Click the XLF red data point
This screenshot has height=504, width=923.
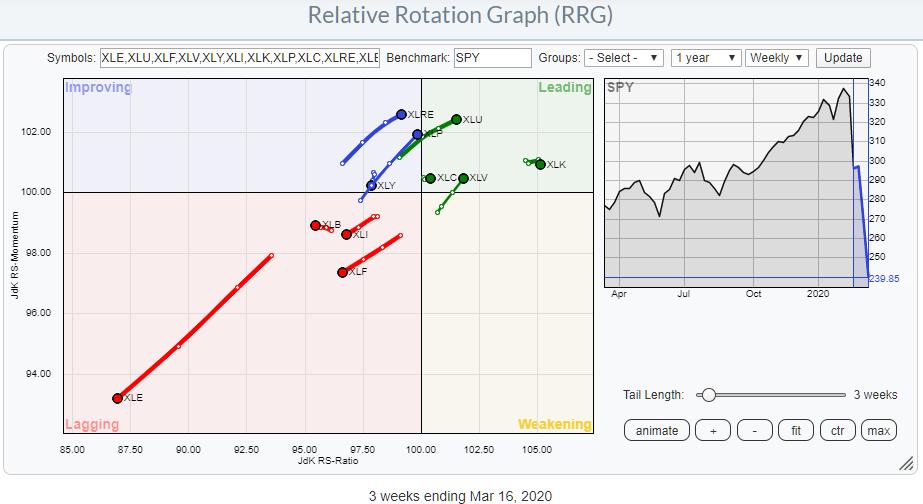(342, 272)
